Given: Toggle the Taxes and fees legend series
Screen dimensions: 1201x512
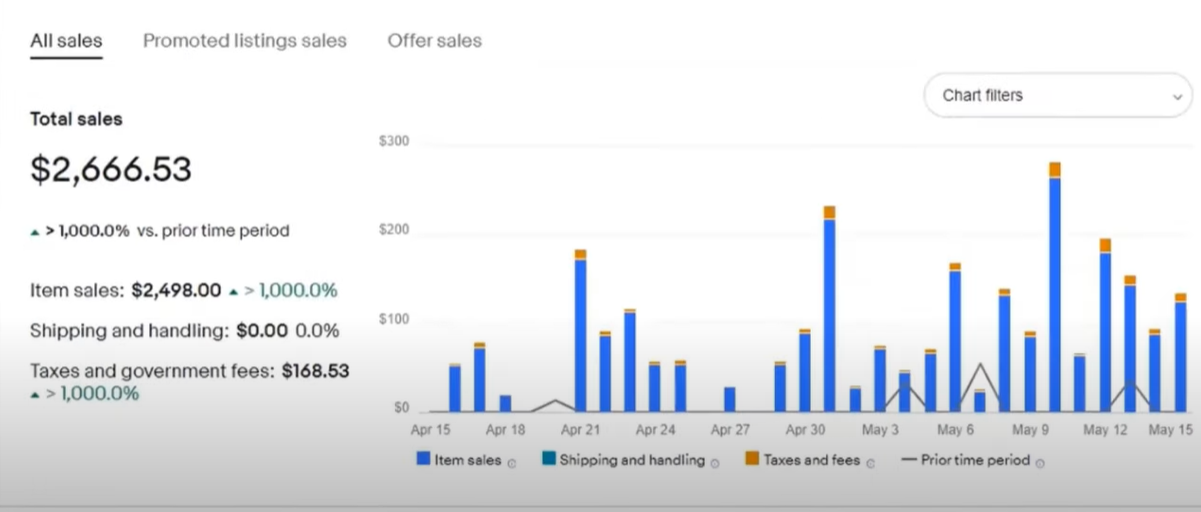Looking at the screenshot, I should [811, 460].
